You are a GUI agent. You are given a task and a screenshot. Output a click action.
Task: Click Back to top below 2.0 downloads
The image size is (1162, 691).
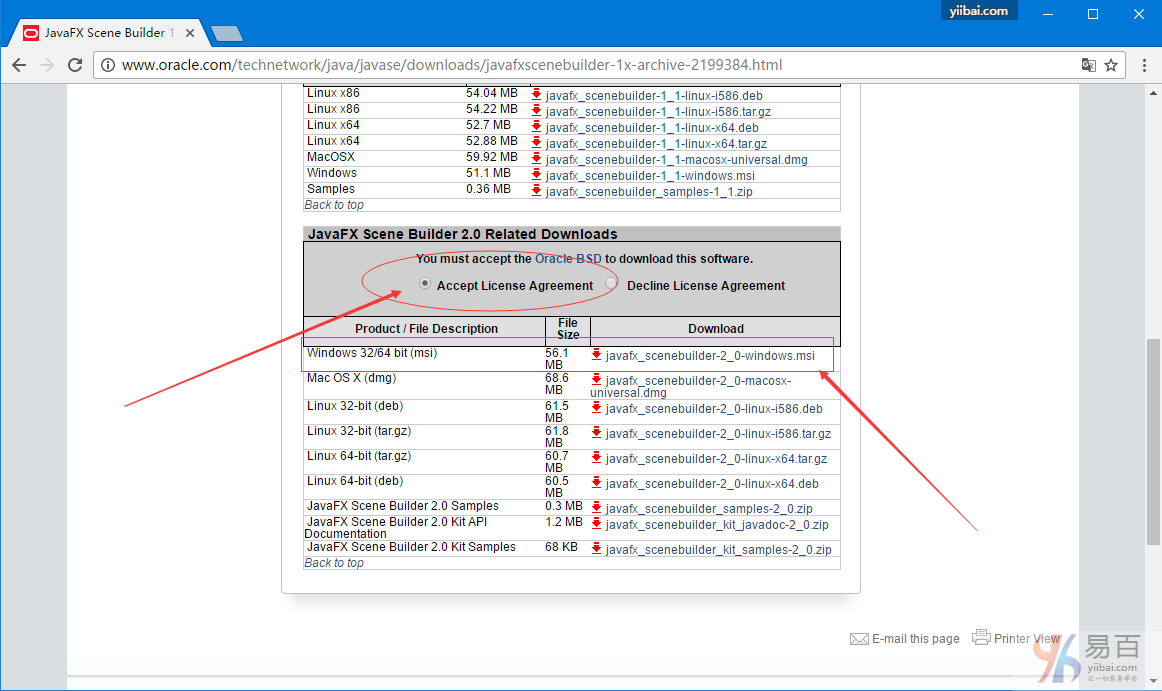pyautogui.click(x=334, y=563)
